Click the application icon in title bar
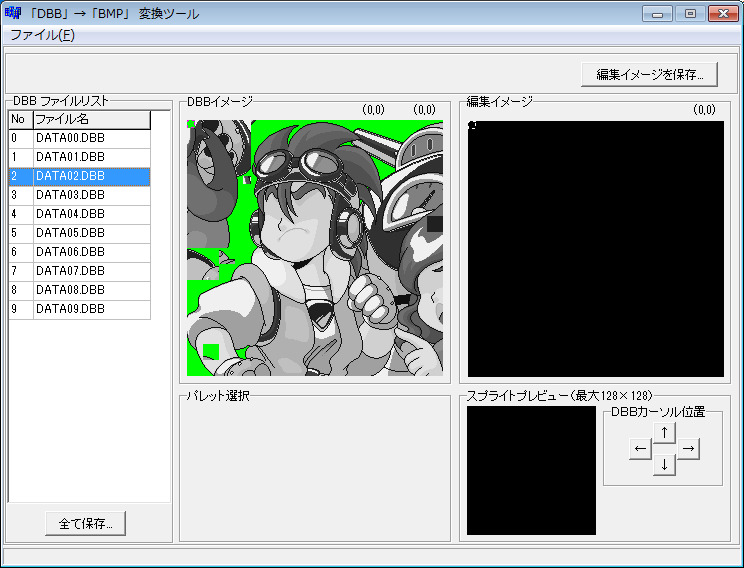This screenshot has height=568, width=744. pyautogui.click(x=13, y=14)
